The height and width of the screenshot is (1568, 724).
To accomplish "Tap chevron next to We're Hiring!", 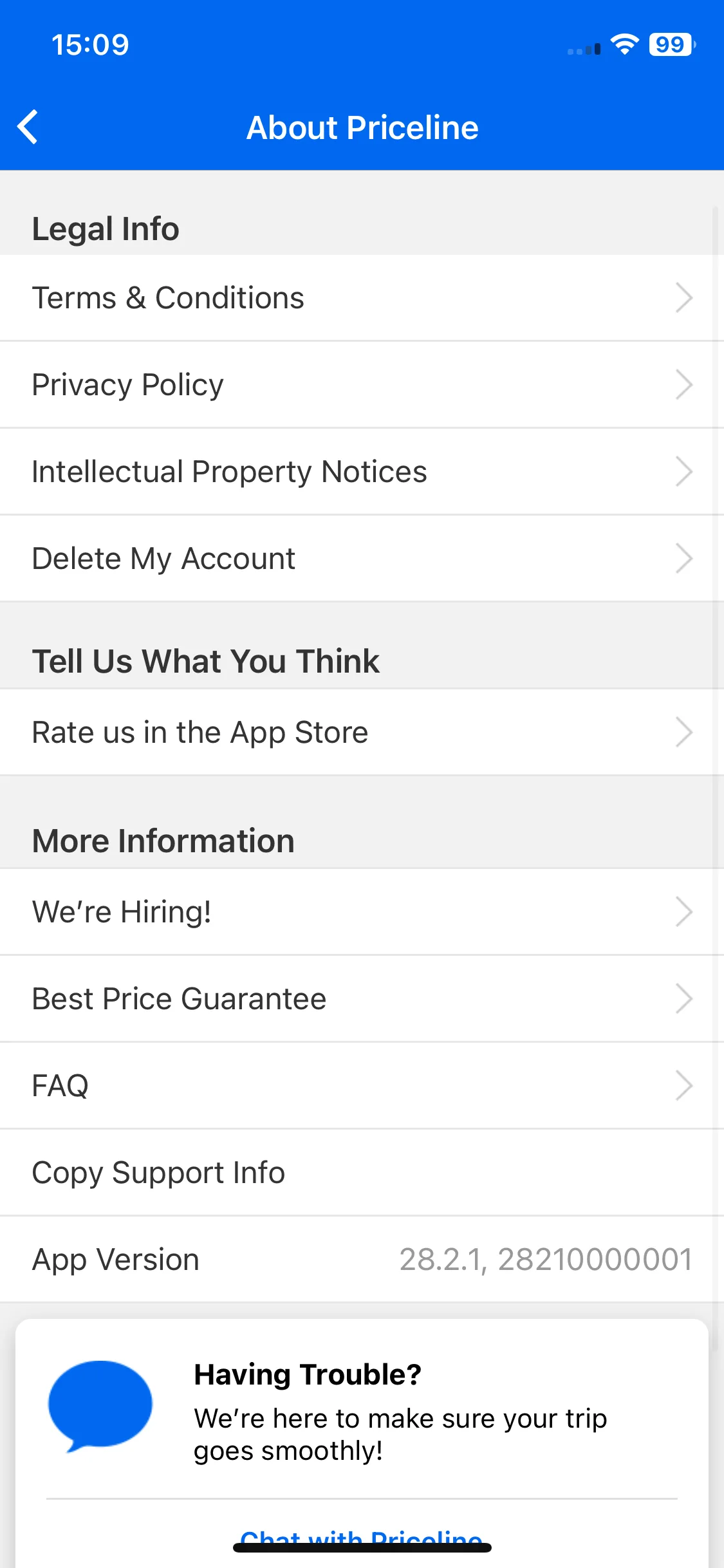I will click(683, 912).
